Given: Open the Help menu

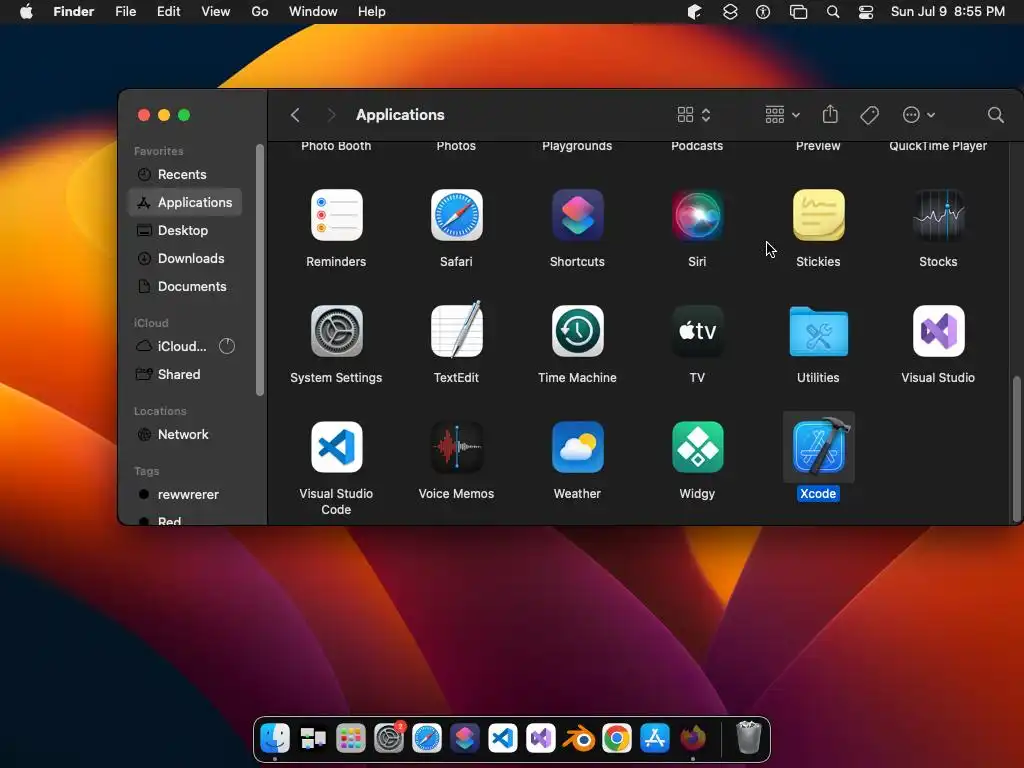Looking at the screenshot, I should click(x=372, y=12).
